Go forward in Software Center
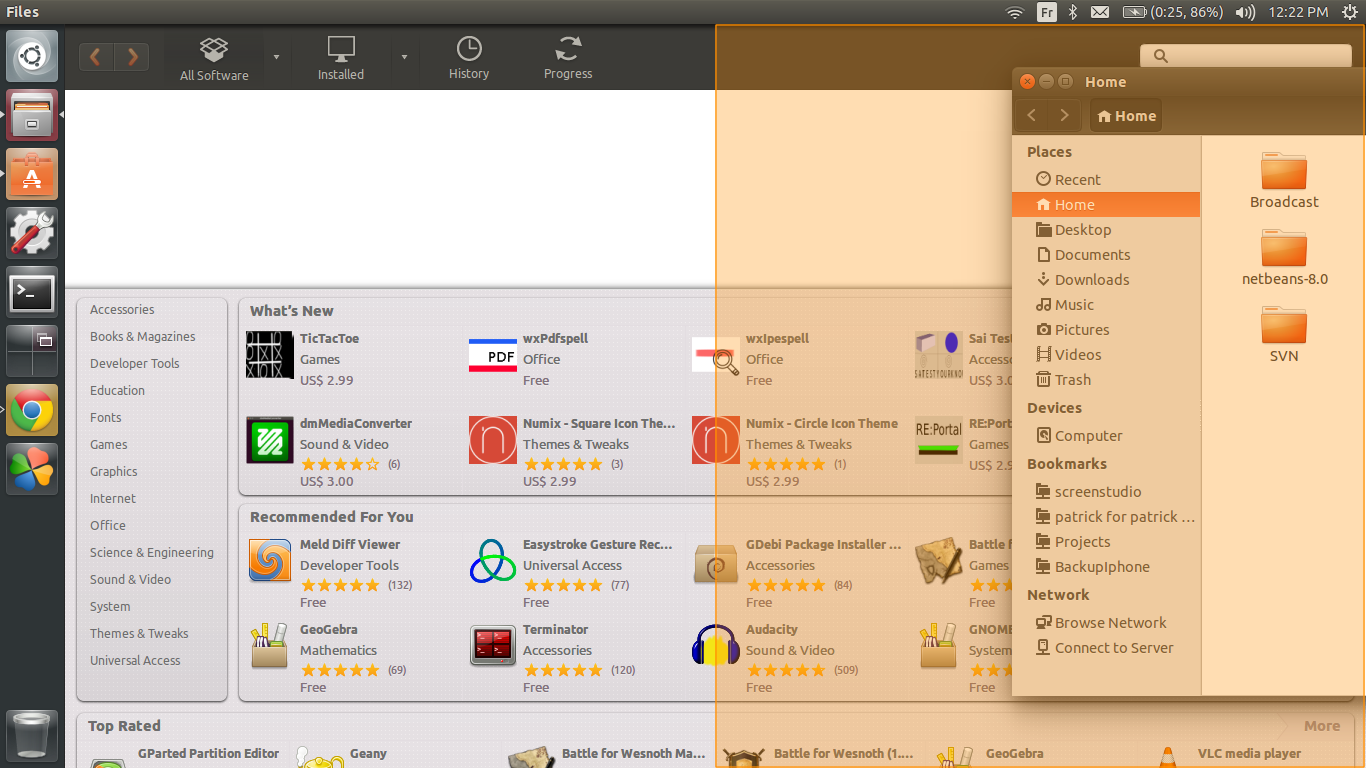 pyautogui.click(x=132, y=57)
